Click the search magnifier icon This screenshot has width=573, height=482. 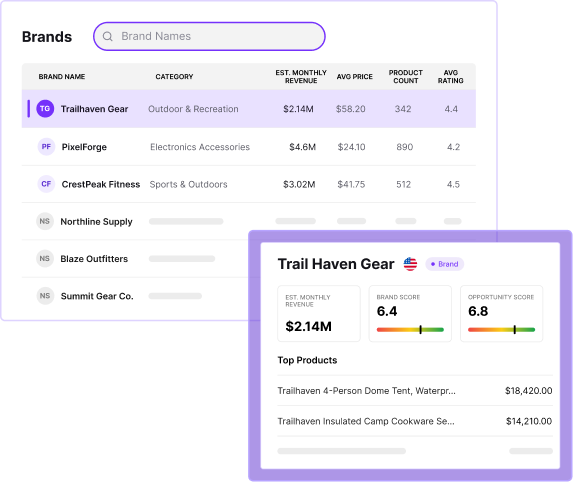pos(107,36)
